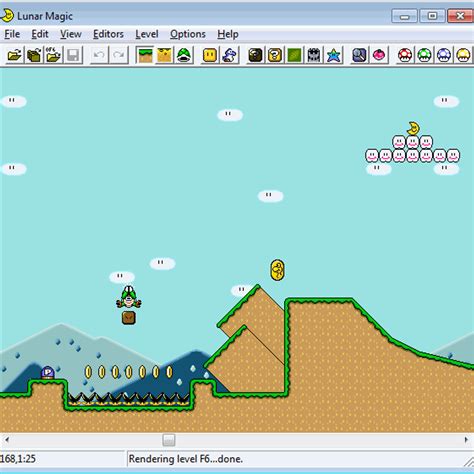Click the Lunar Magic title bar moon icon
This screenshot has height=474, width=474.
click(x=7, y=15)
